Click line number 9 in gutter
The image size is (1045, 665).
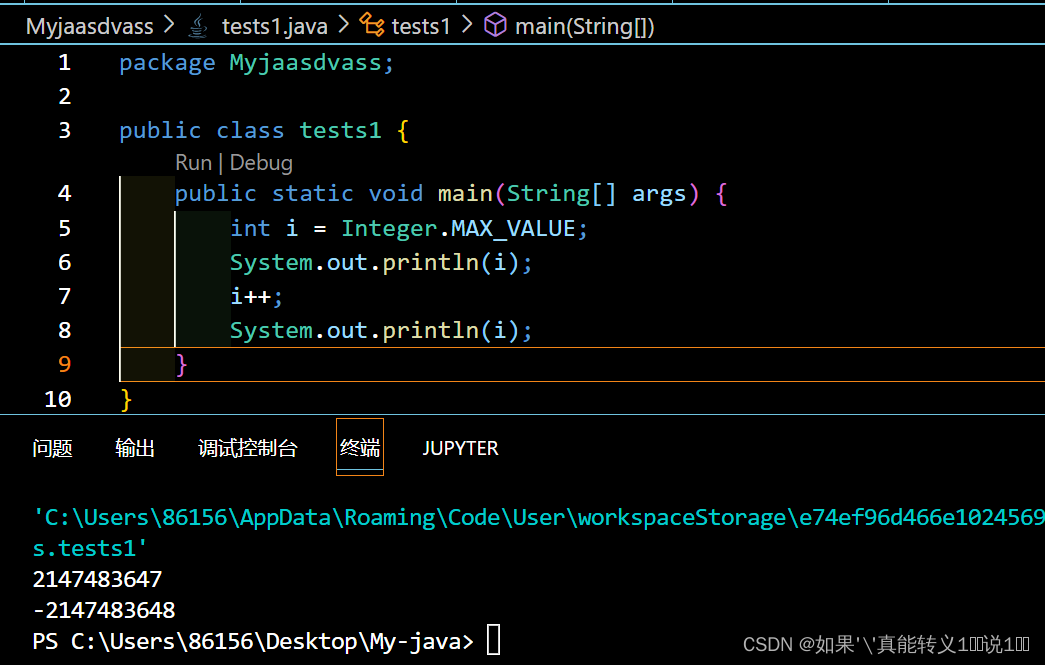(65, 364)
